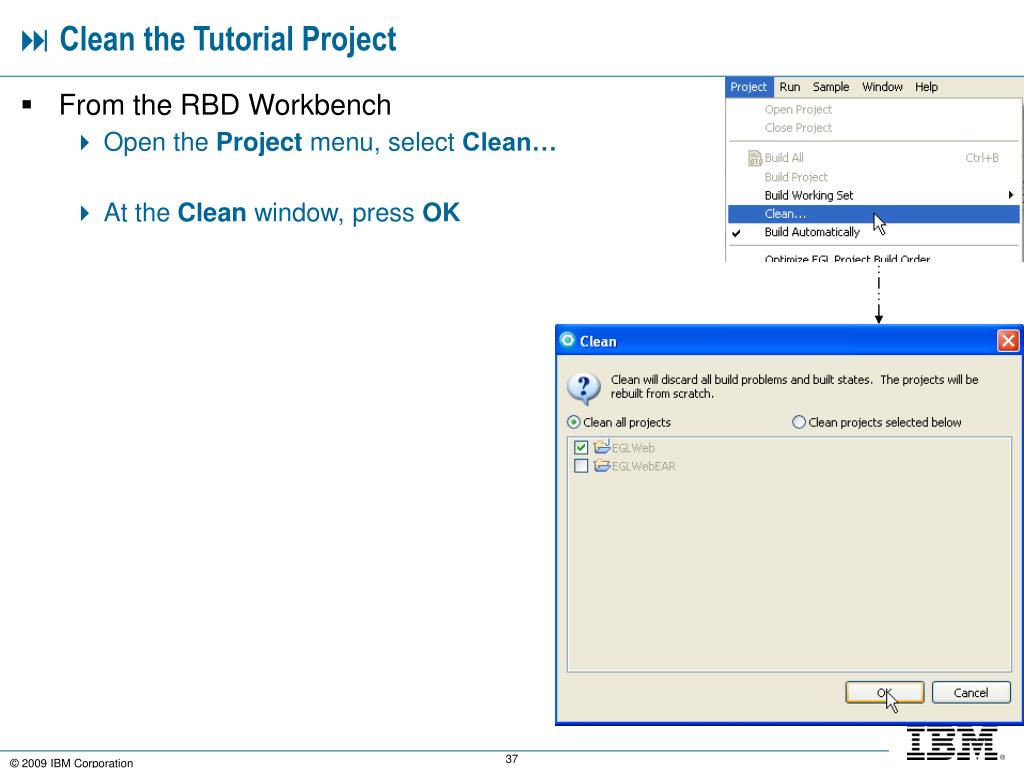Screen dimensions: 1024x768
Task: Open the Run menu
Action: (790, 87)
